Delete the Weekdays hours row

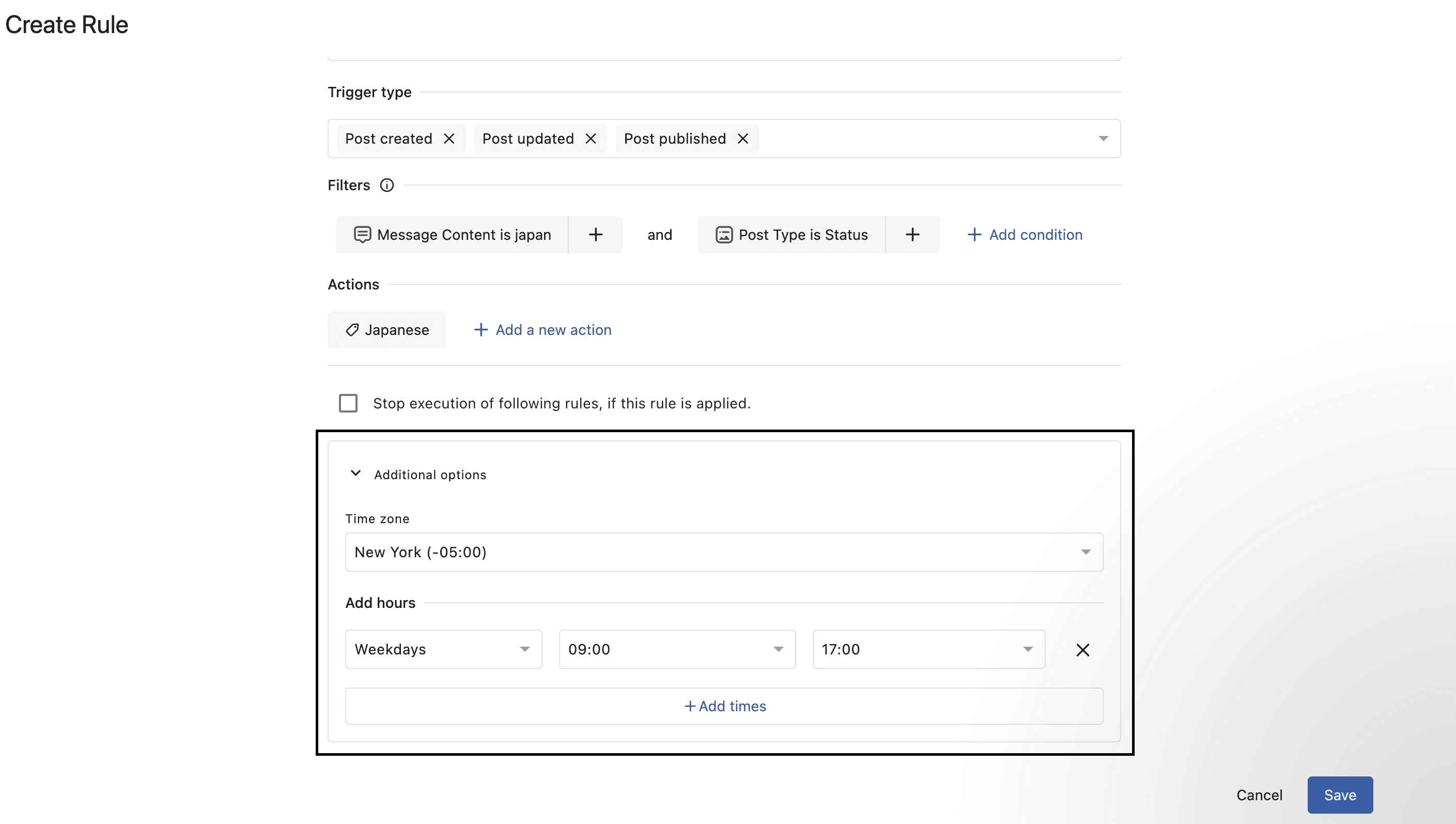pos(1082,650)
